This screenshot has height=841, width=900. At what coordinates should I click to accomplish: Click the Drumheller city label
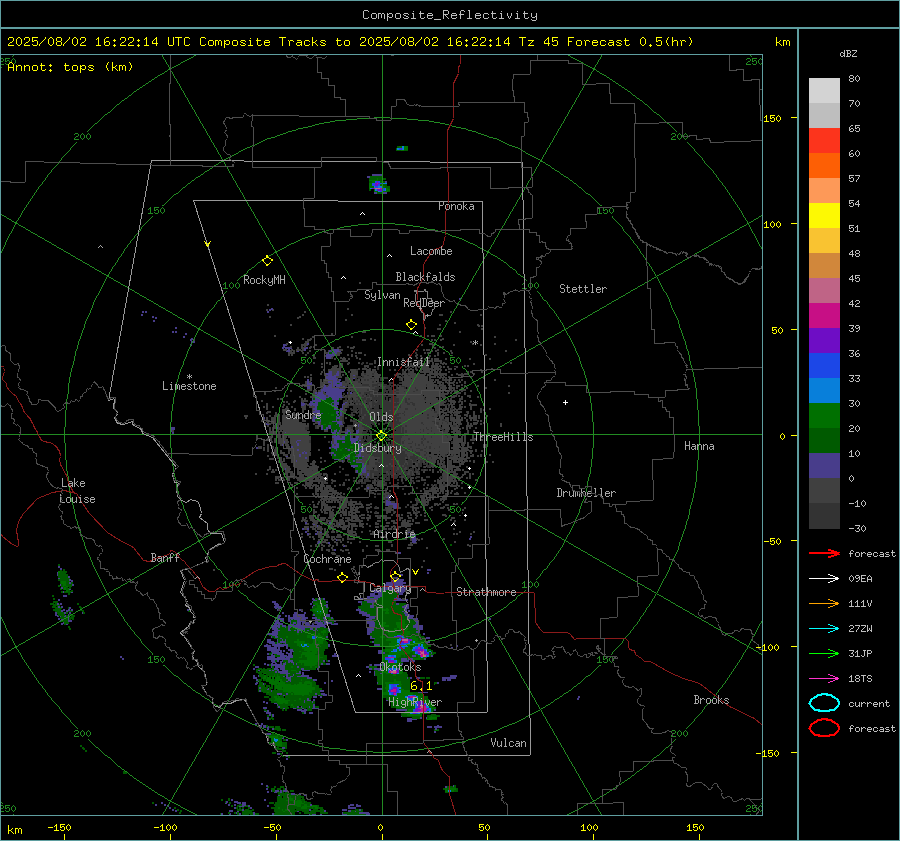point(586,493)
